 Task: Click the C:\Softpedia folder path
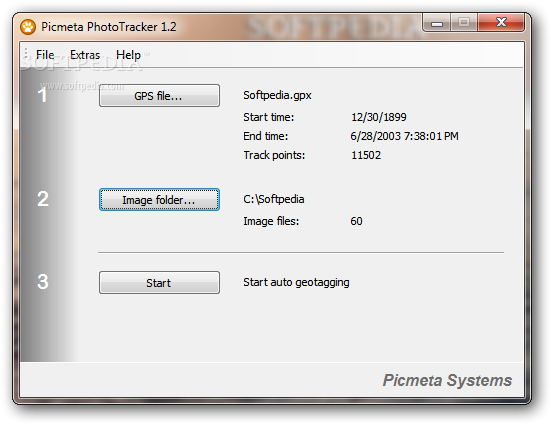274,199
